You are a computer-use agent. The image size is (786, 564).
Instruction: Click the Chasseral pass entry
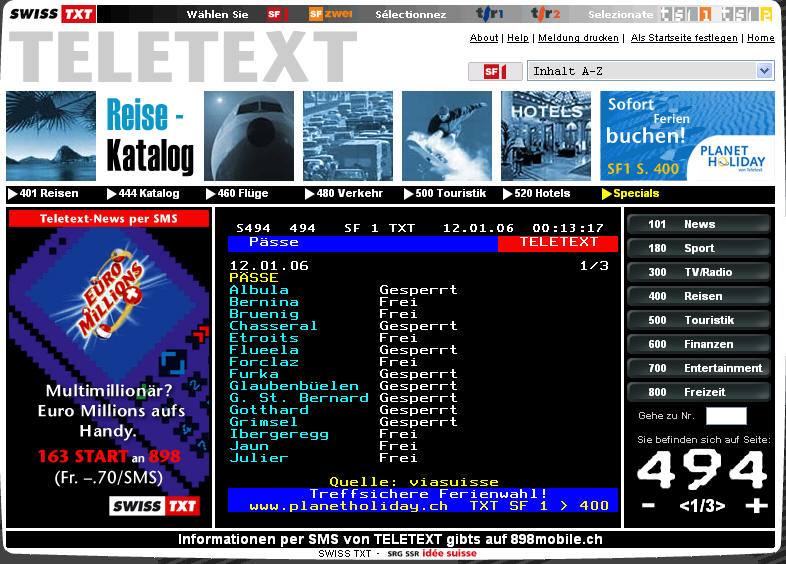tap(273, 326)
